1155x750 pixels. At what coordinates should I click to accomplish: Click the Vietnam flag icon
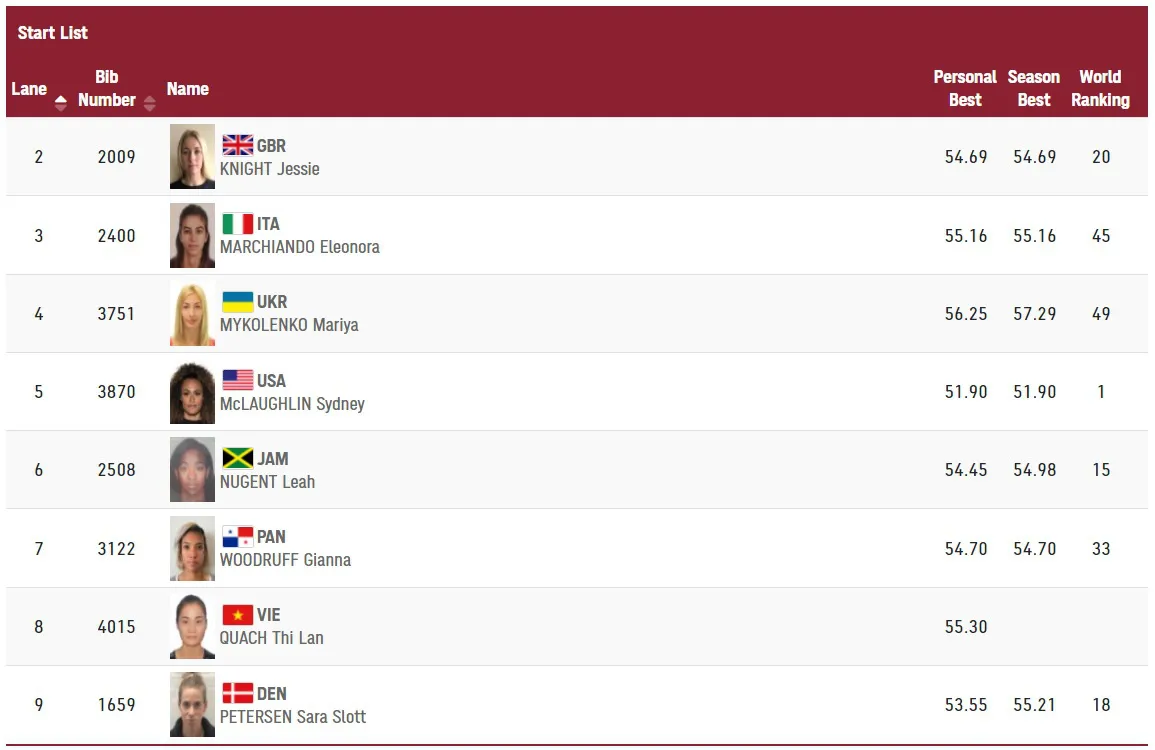[237, 614]
